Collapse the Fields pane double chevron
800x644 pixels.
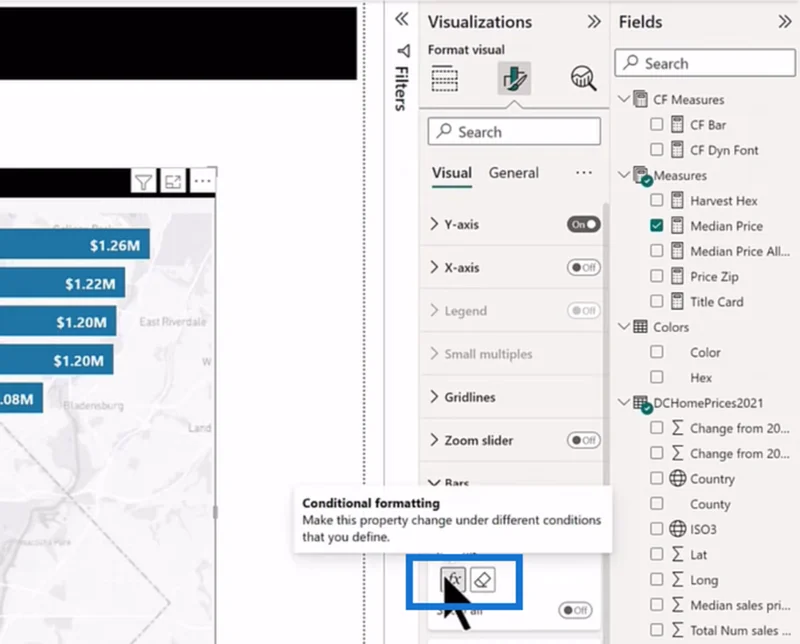[785, 22]
